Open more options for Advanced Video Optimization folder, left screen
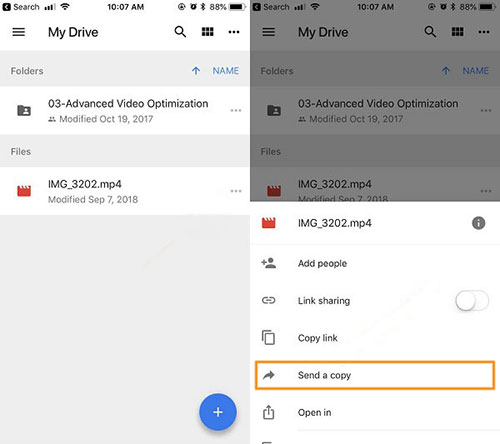500x444 pixels. [x=236, y=110]
